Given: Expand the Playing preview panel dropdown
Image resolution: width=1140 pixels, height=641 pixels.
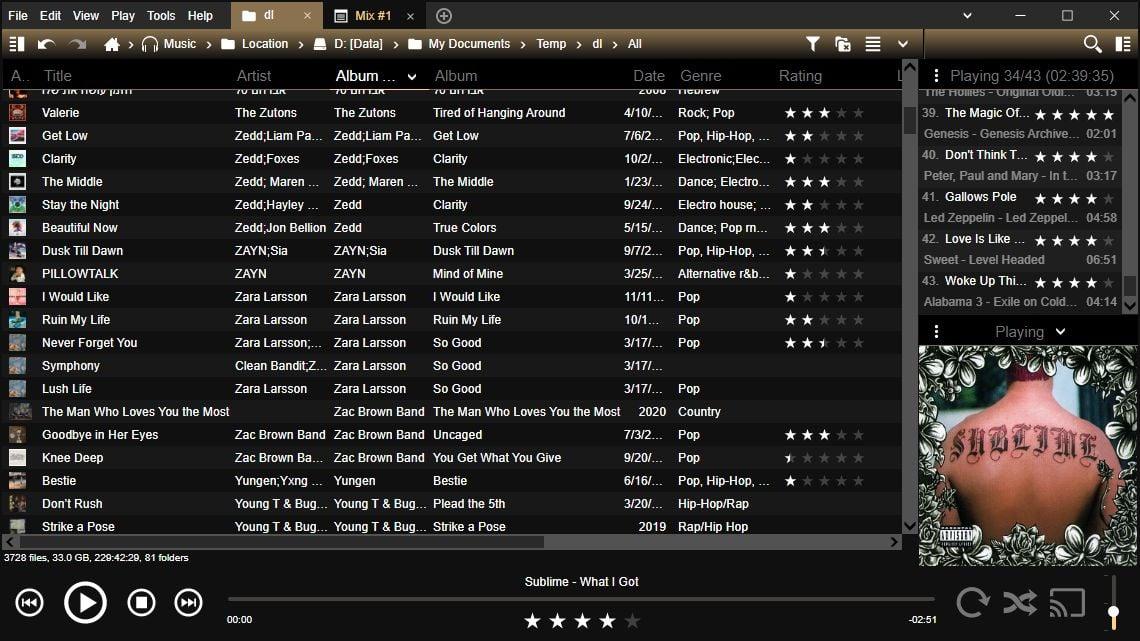Looking at the screenshot, I should pos(1060,332).
